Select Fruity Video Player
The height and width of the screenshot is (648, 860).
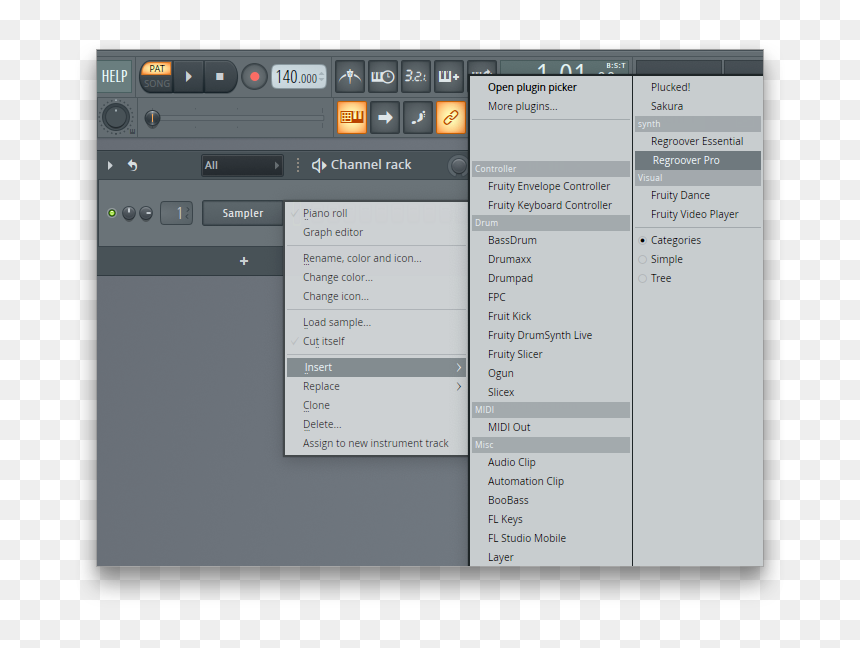[698, 215]
